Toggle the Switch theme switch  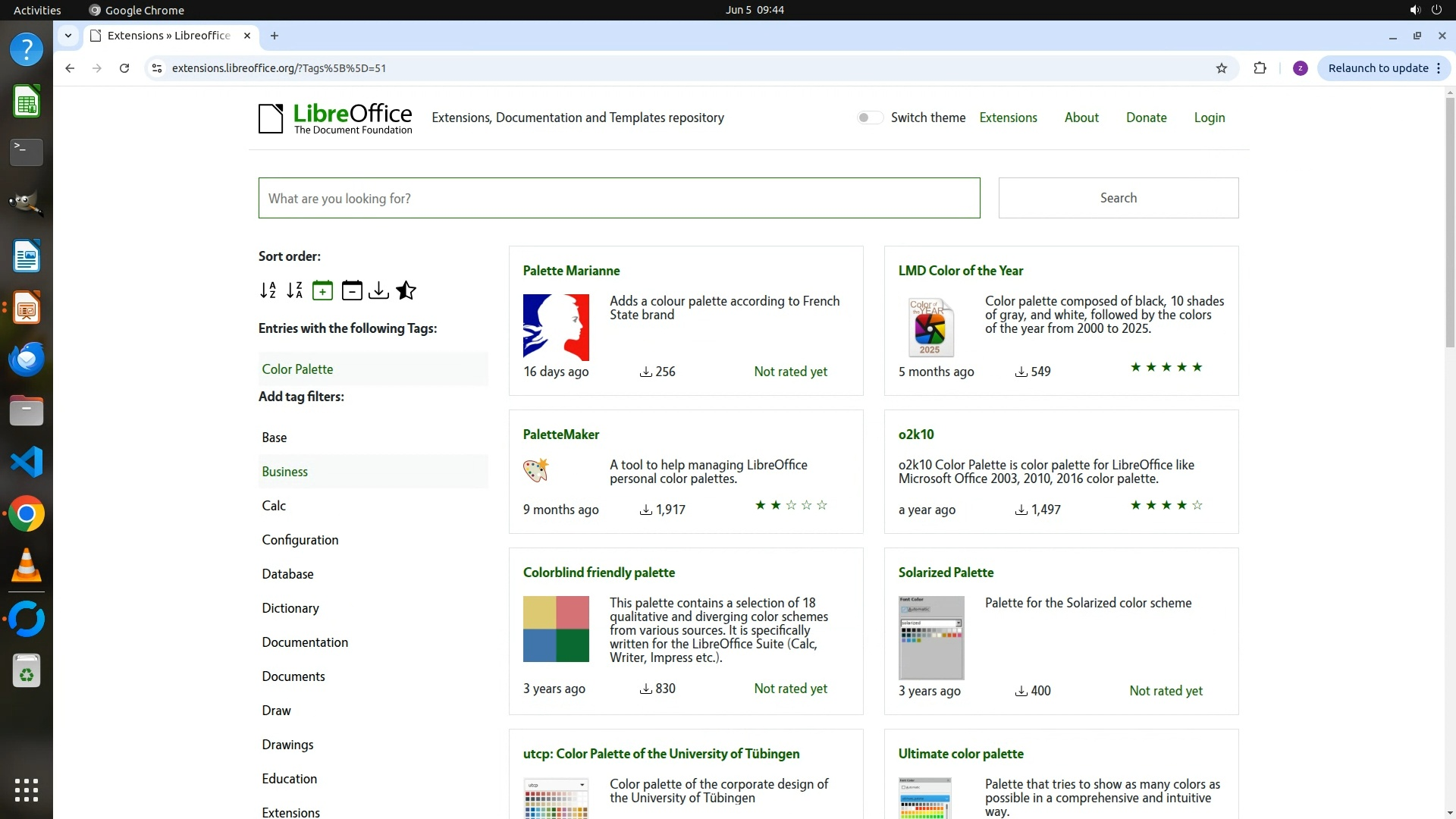[x=870, y=118]
